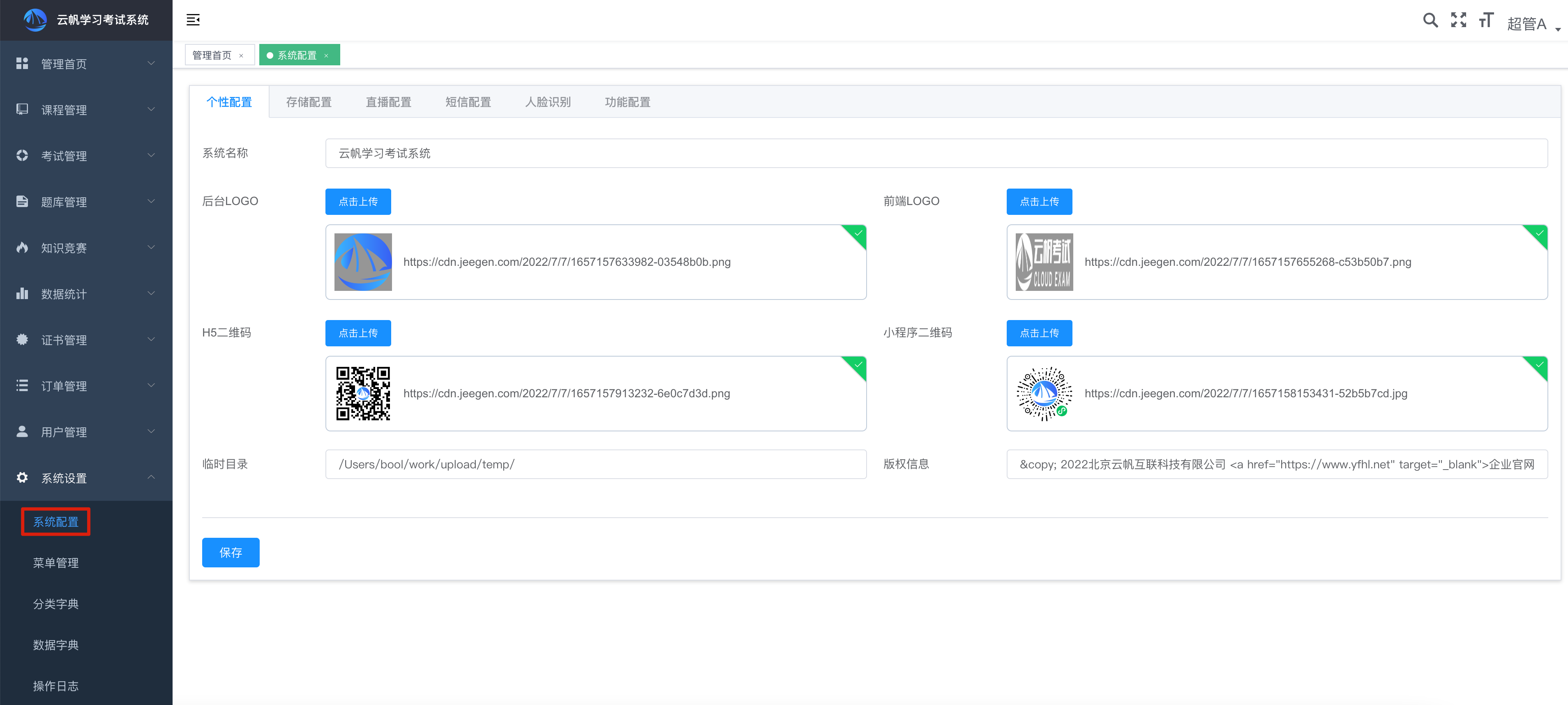This screenshot has height=705, width=1568.
Task: Switch to the 存储配置 tab
Action: coord(309,101)
